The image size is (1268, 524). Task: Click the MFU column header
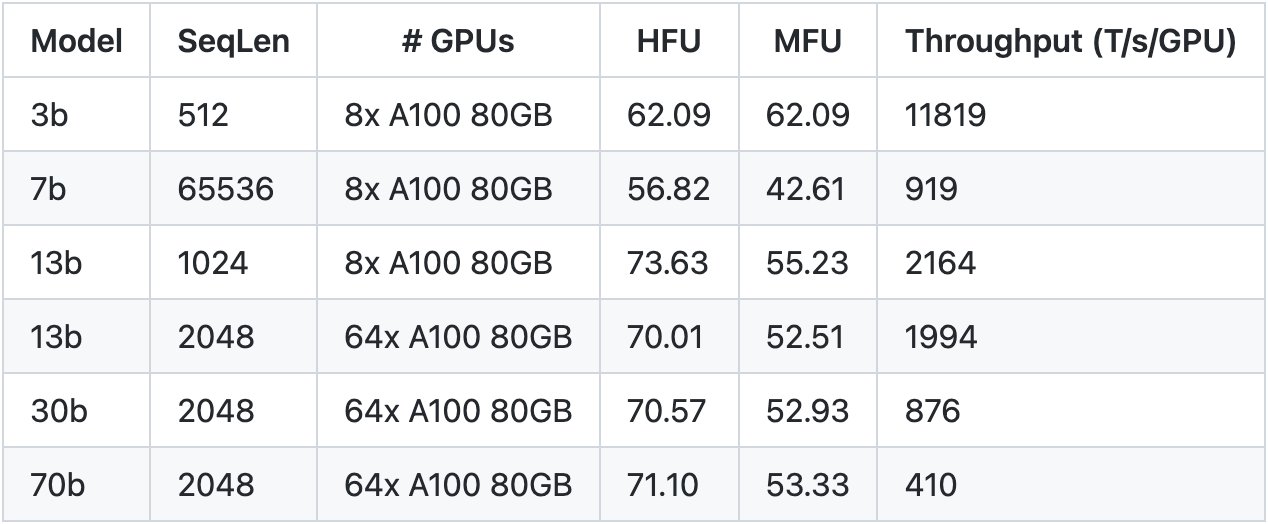point(807,41)
